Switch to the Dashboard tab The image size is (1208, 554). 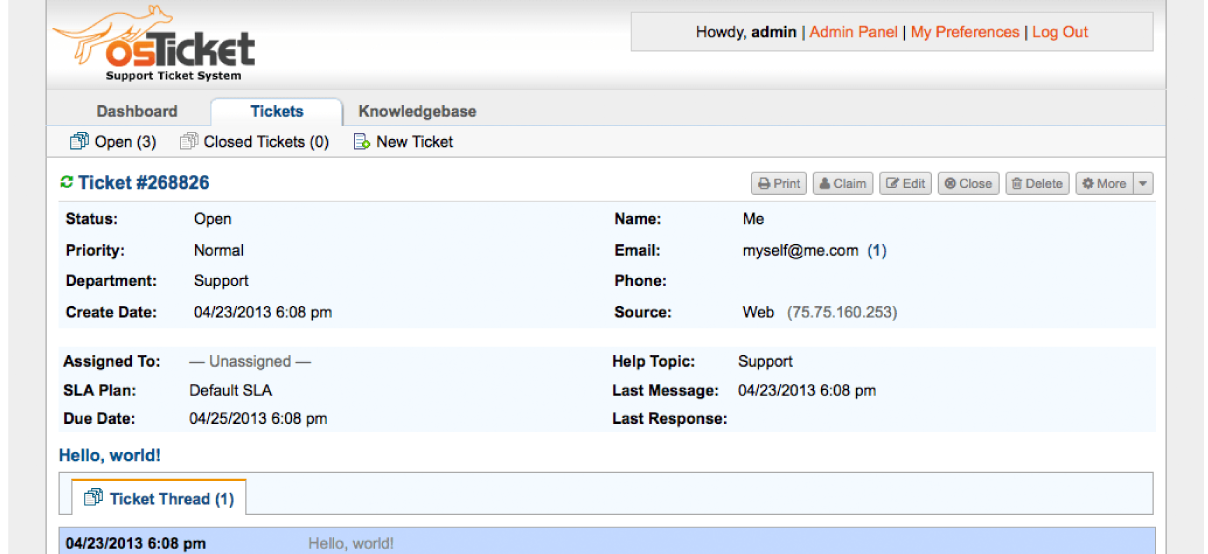tap(137, 111)
